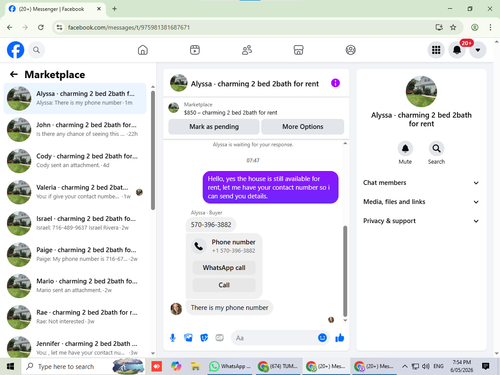Open the Jennifer conversation in list
The height and width of the screenshot is (375, 500).
75,347
